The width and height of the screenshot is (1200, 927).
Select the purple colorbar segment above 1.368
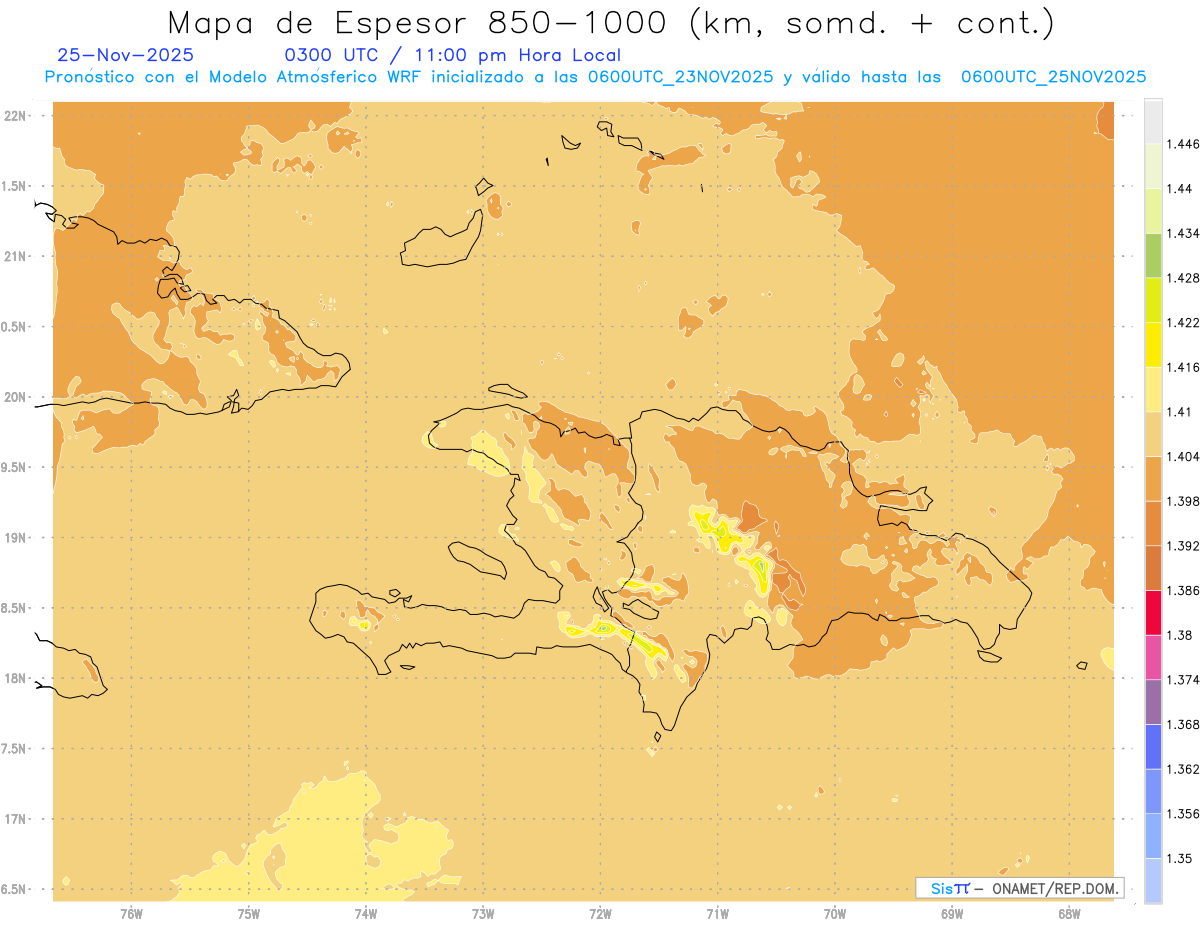point(1153,702)
